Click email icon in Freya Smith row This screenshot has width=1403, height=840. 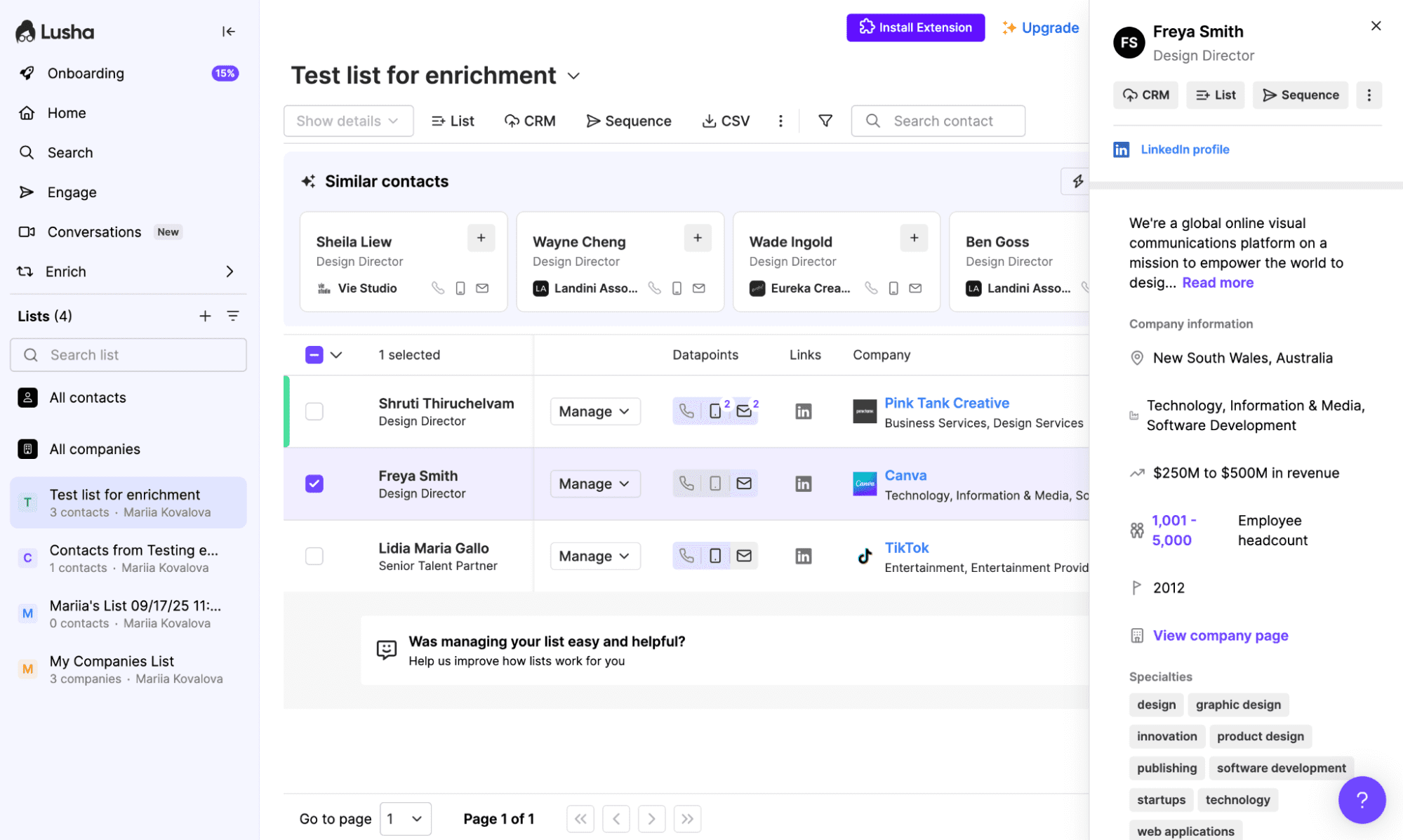pos(744,484)
